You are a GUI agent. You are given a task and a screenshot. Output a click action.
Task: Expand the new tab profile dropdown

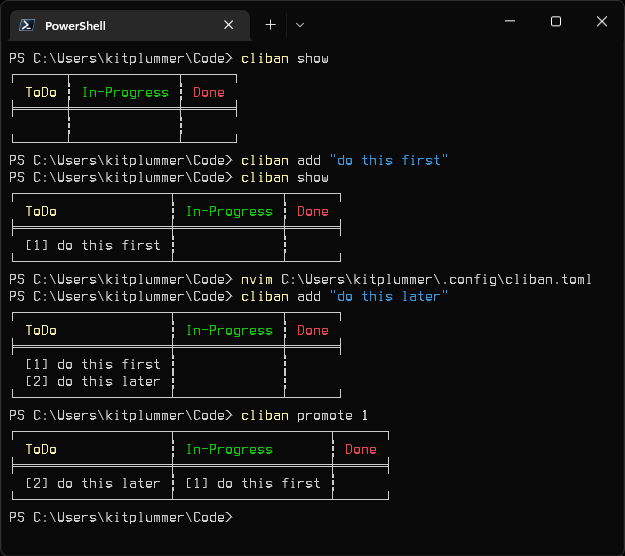coord(300,25)
